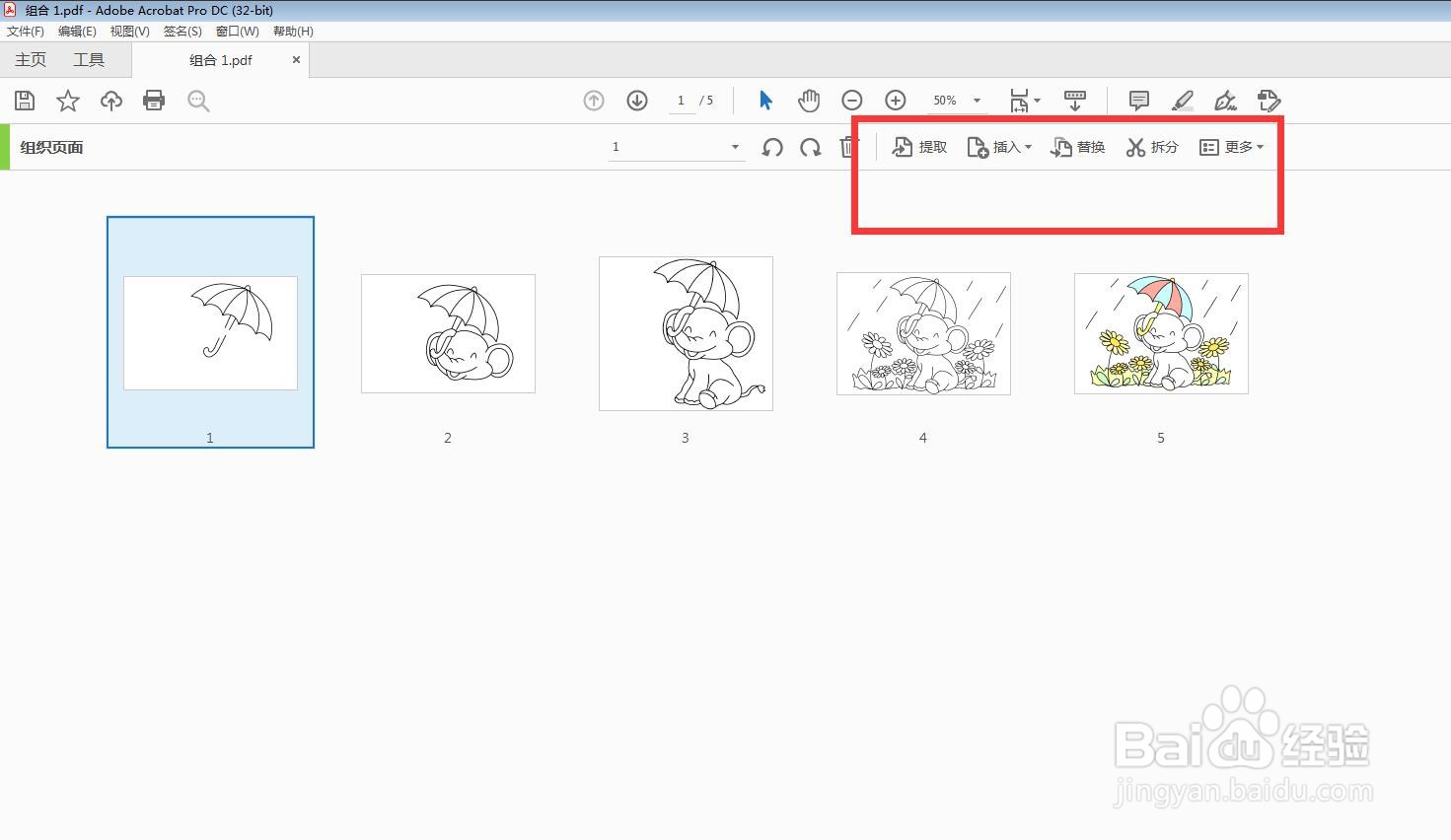Open the comment tool
Image resolution: width=1451 pixels, height=840 pixels.
click(1137, 100)
